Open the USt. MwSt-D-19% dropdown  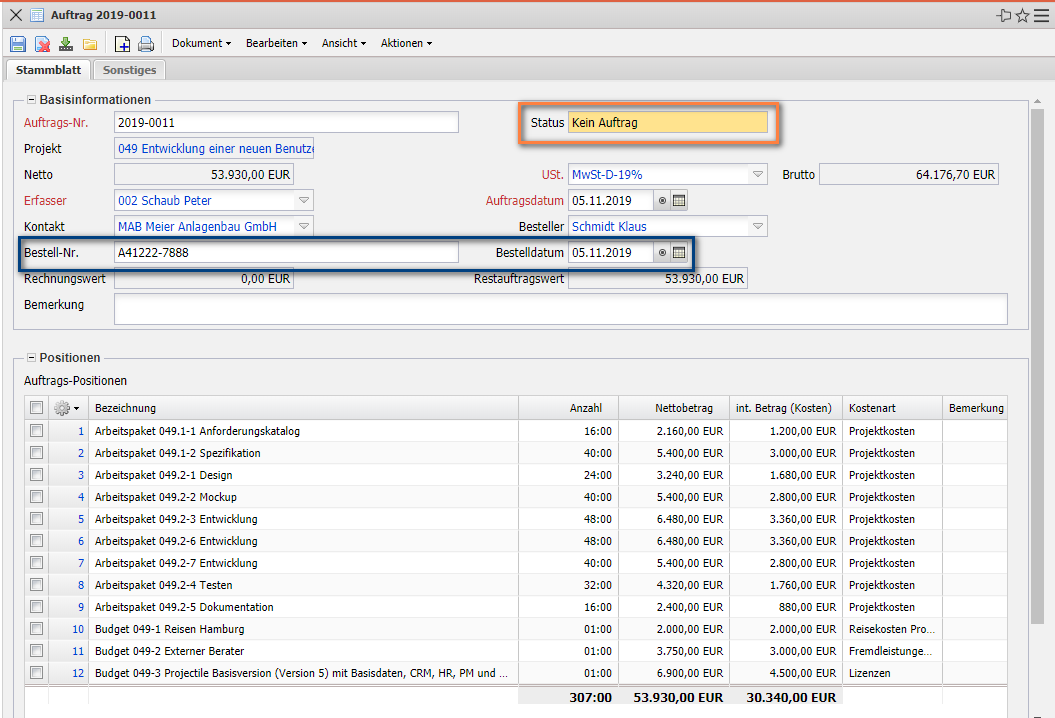[x=758, y=175]
